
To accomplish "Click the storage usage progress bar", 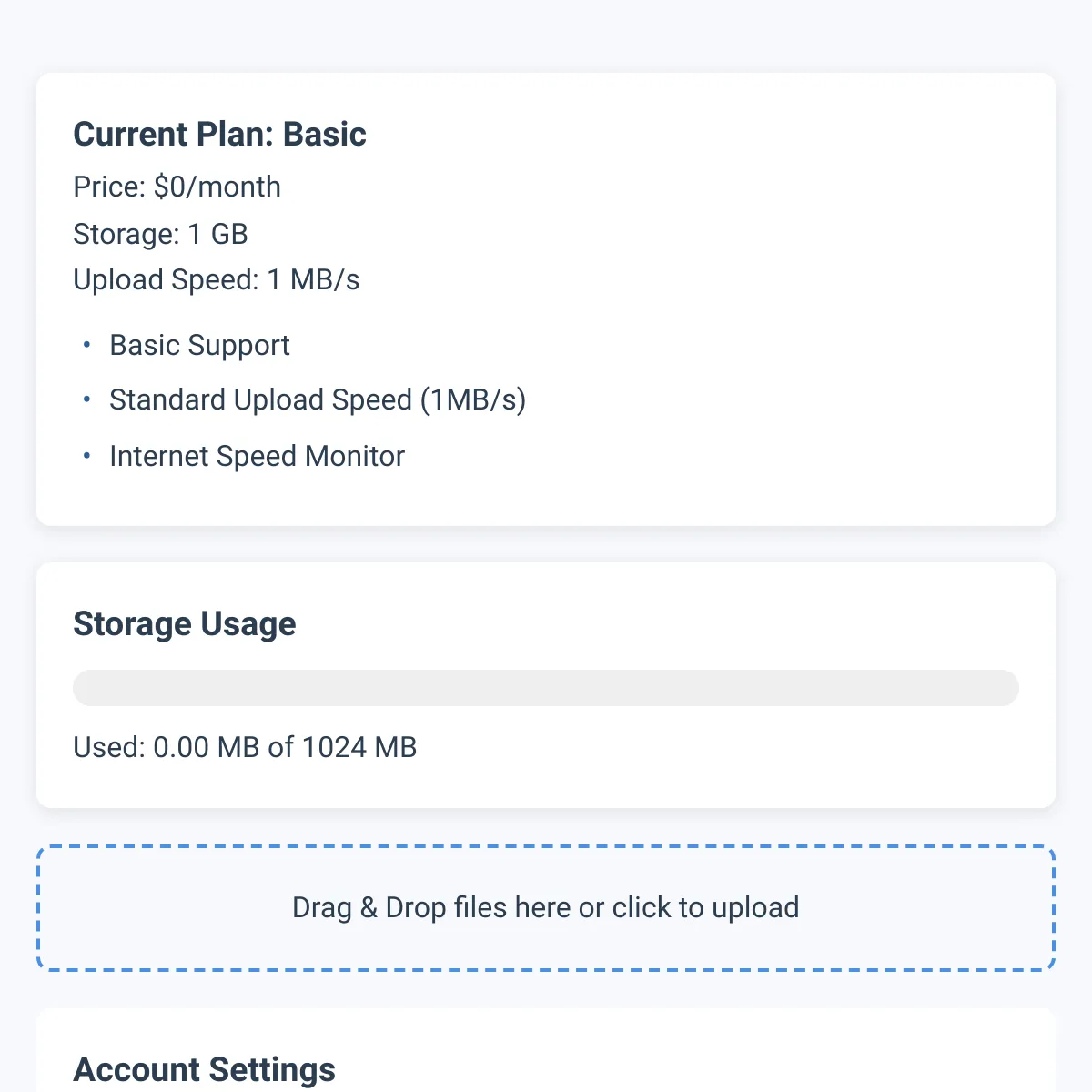I will point(546,688).
